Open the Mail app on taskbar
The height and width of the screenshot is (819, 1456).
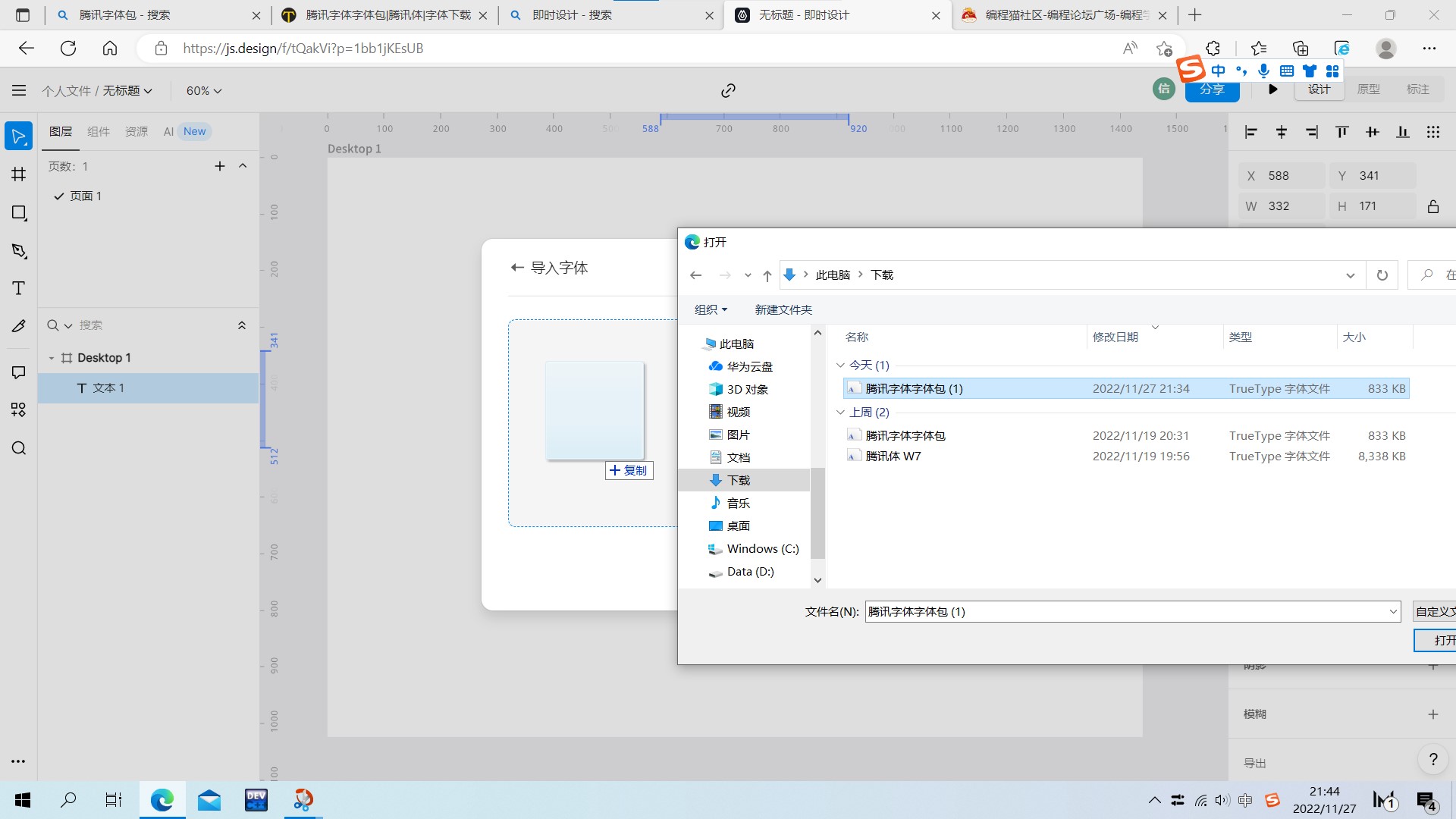coord(209,800)
